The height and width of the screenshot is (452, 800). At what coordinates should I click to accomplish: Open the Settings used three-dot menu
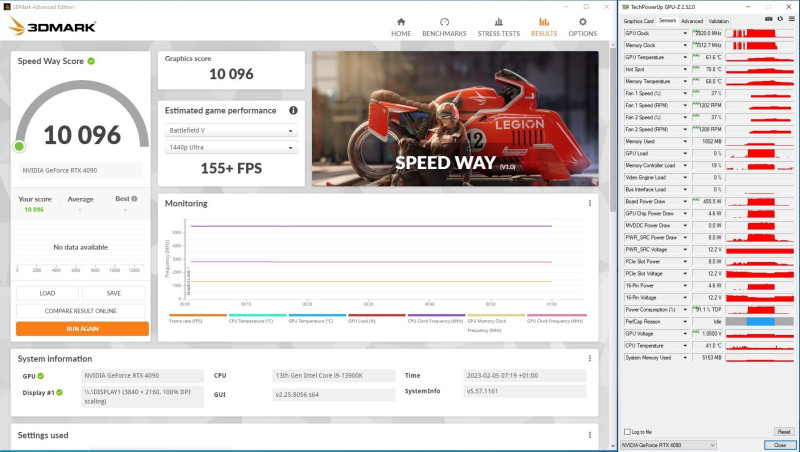tap(590, 435)
